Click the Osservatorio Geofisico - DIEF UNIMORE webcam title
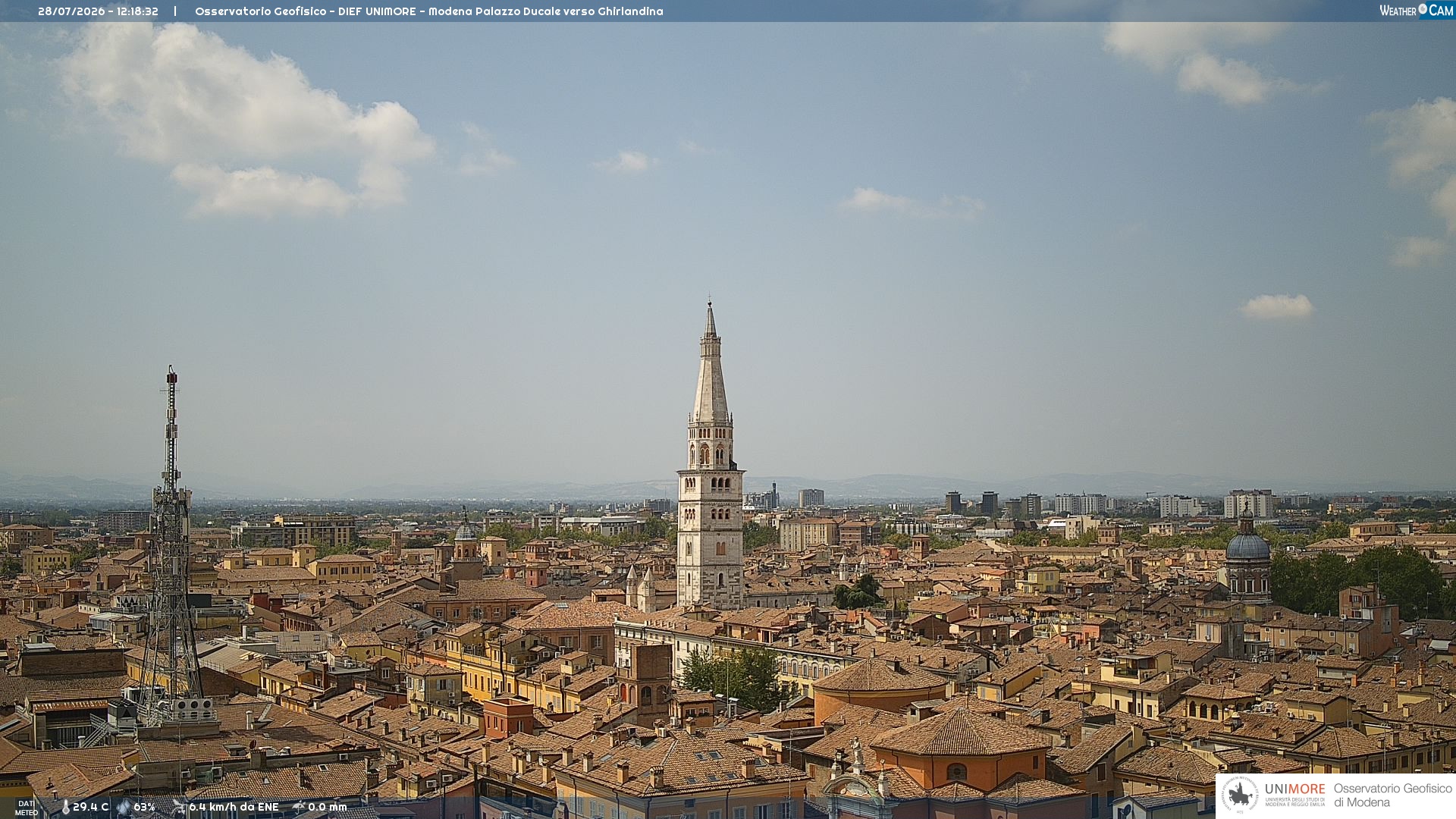This screenshot has width=1456, height=819. (x=429, y=11)
